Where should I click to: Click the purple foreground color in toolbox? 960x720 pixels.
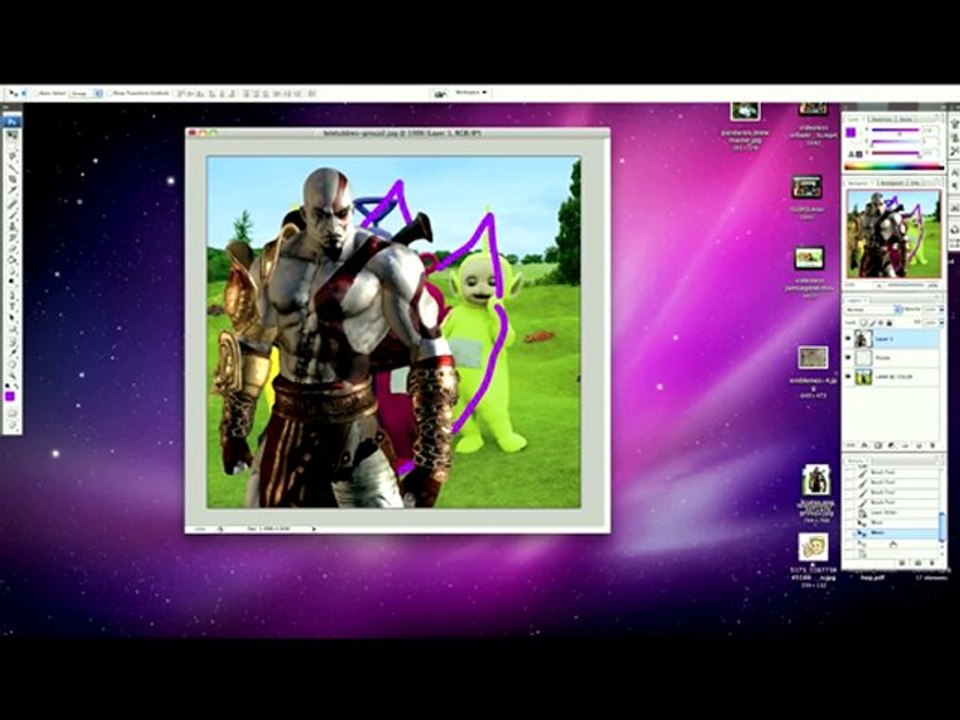(10, 396)
